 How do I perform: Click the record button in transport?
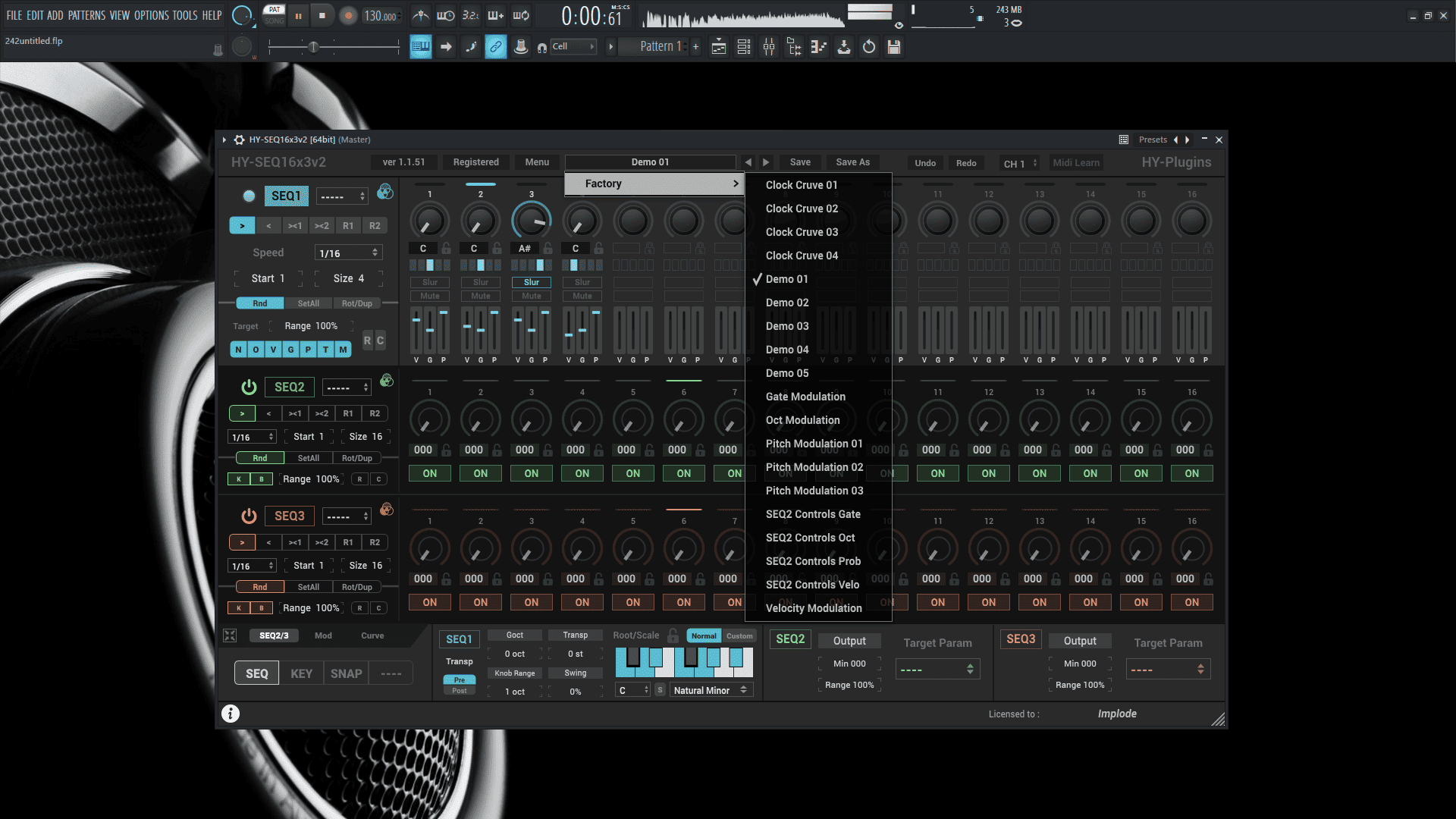[x=348, y=15]
